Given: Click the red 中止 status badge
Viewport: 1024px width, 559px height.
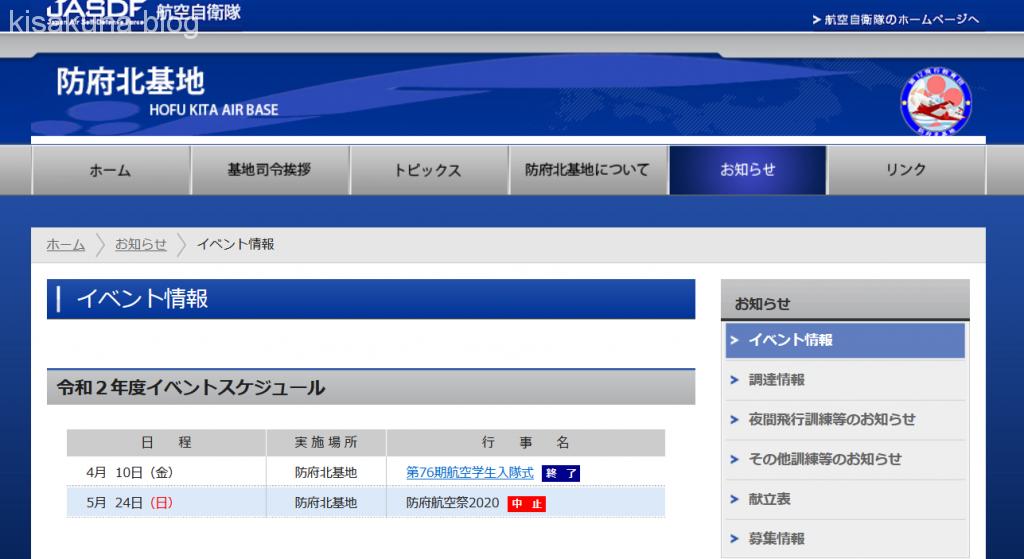Looking at the screenshot, I should click(526, 503).
